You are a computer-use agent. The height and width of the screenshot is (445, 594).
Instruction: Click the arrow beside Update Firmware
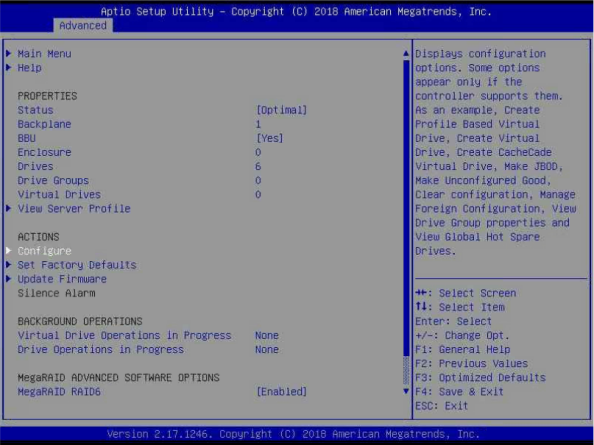click(8, 279)
